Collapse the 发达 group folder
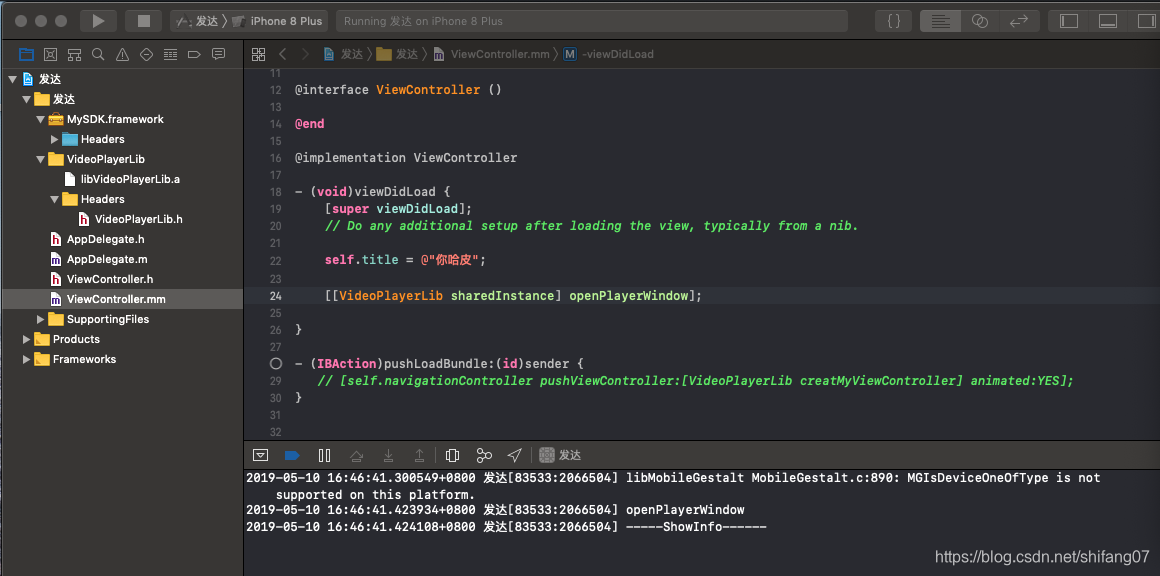 27,99
